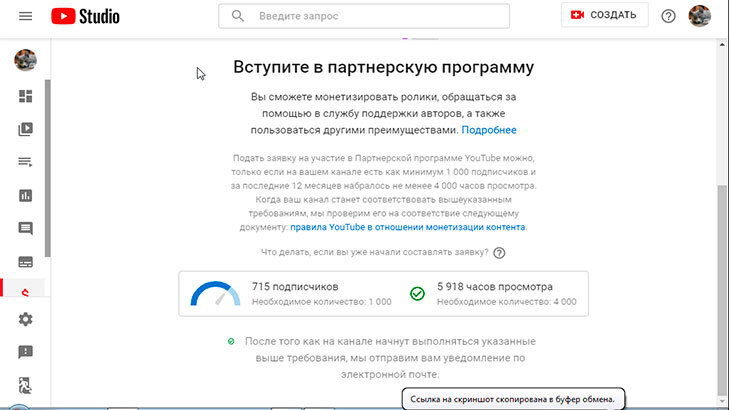
Task: Follow the 'Подробнее' link
Action: [489, 130]
